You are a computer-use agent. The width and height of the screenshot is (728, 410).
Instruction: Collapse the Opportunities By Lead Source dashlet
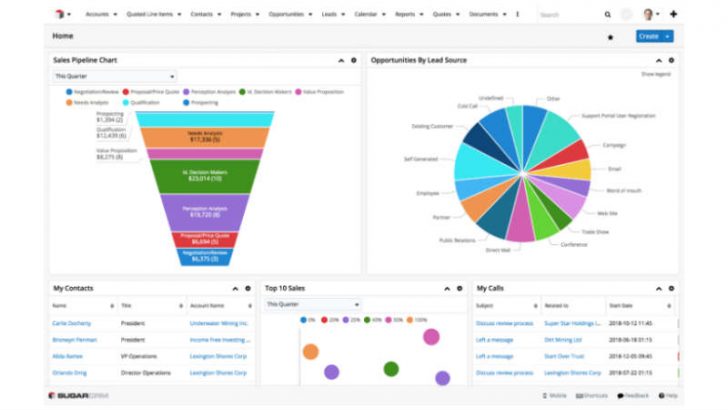[x=659, y=60]
